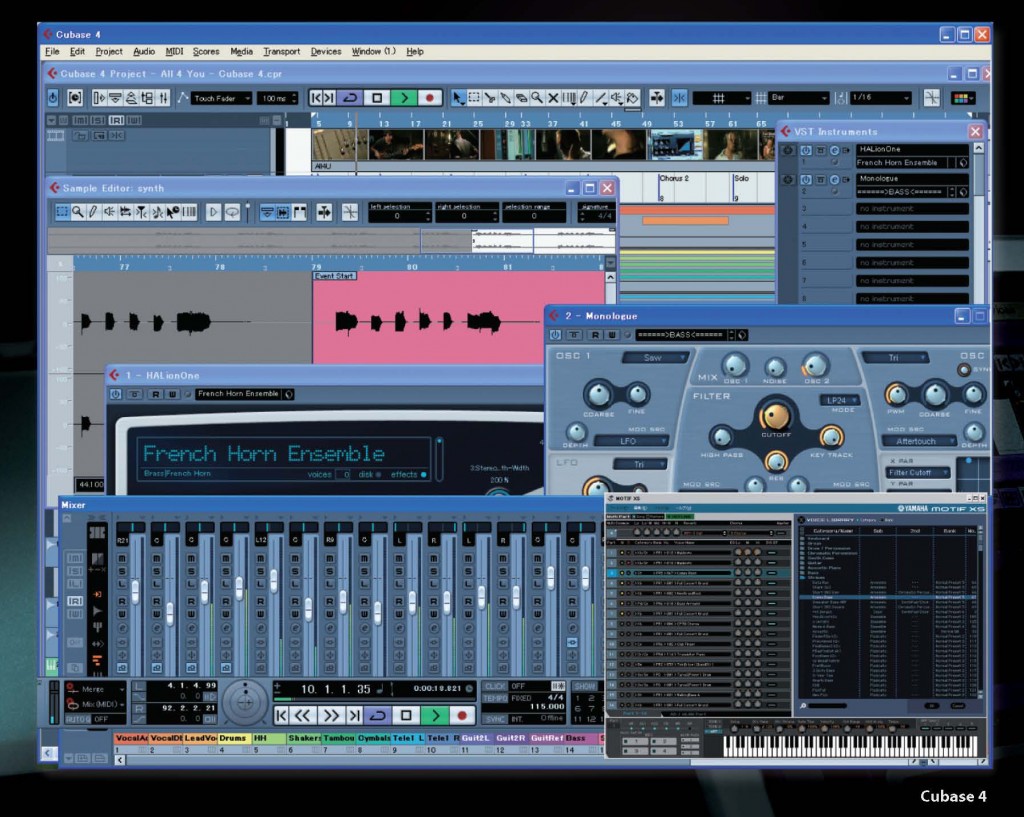Open the MIDI menu
Image resolution: width=1024 pixels, height=817 pixels.
tap(174, 51)
